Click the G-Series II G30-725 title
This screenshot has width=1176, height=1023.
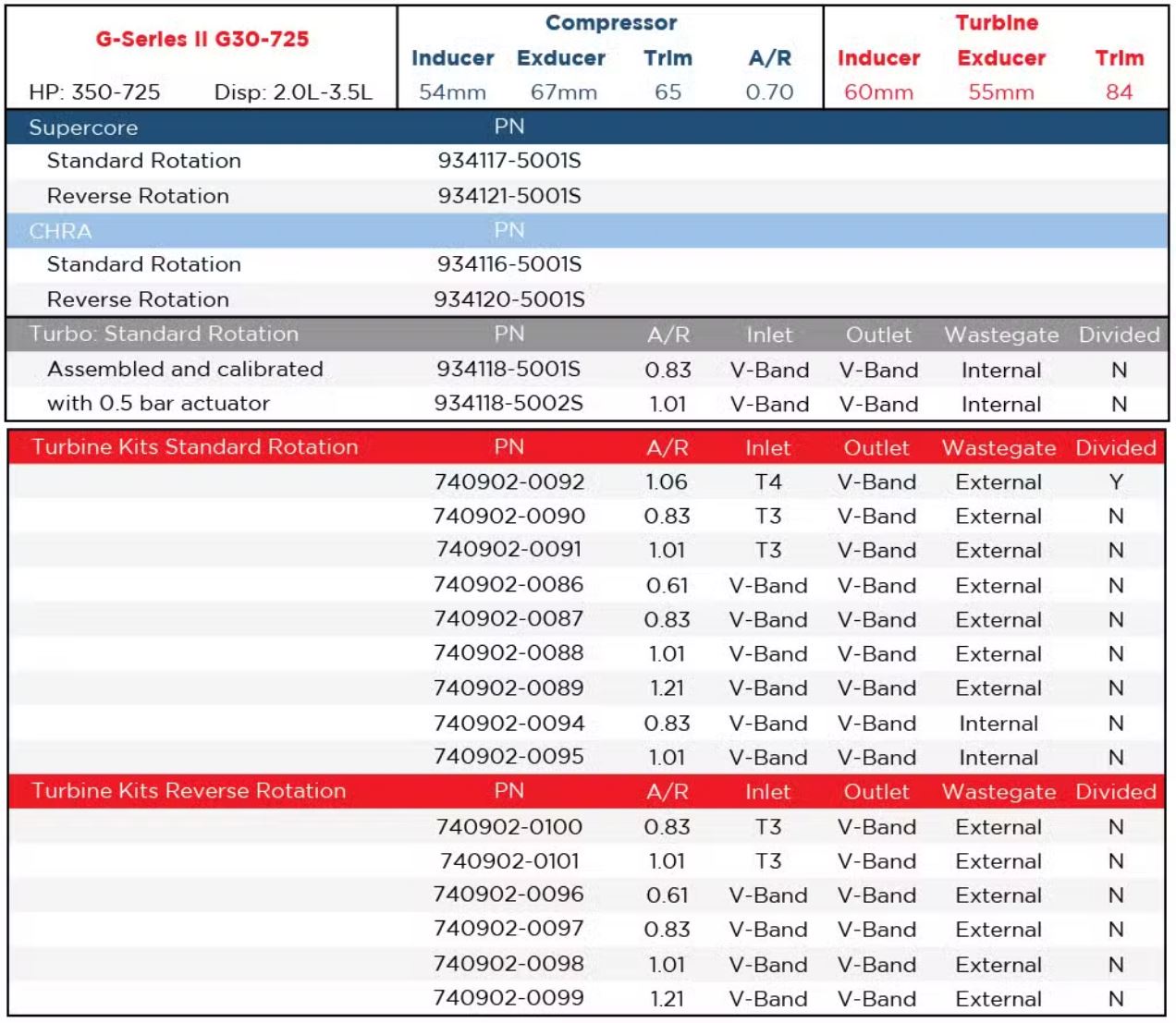click(x=202, y=39)
